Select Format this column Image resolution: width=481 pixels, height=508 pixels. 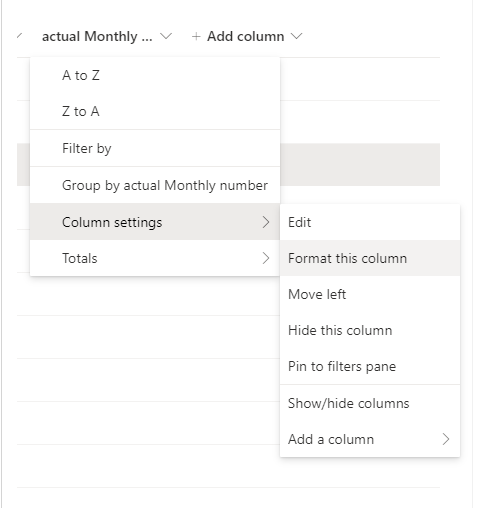(x=370, y=258)
